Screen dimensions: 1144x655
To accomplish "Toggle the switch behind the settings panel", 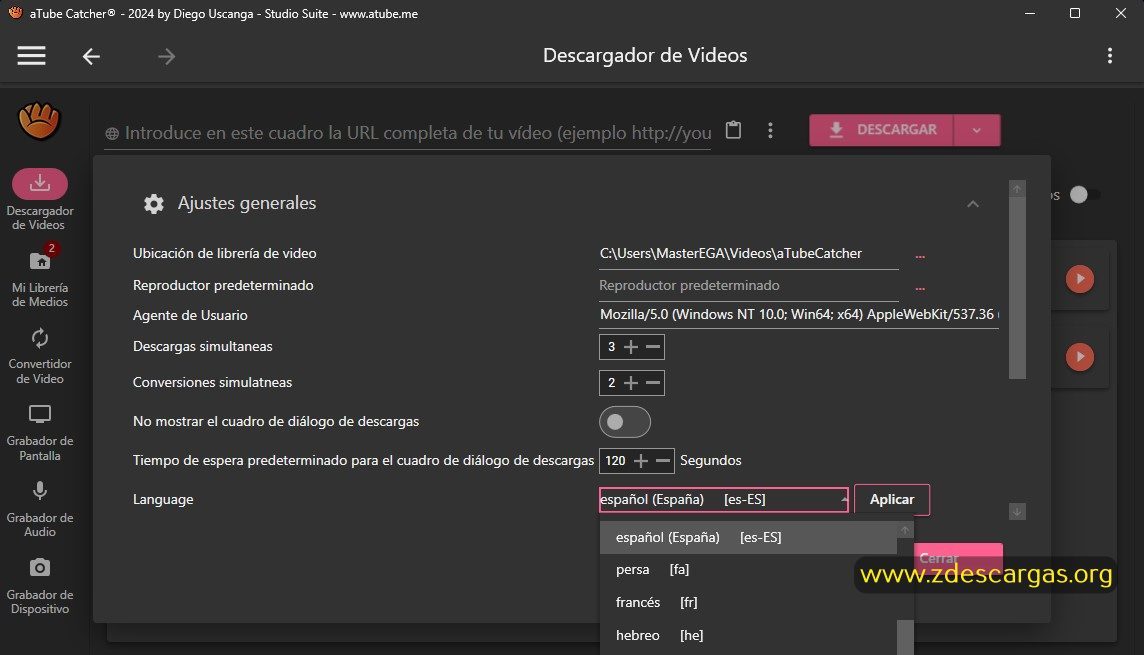I will click(1083, 195).
